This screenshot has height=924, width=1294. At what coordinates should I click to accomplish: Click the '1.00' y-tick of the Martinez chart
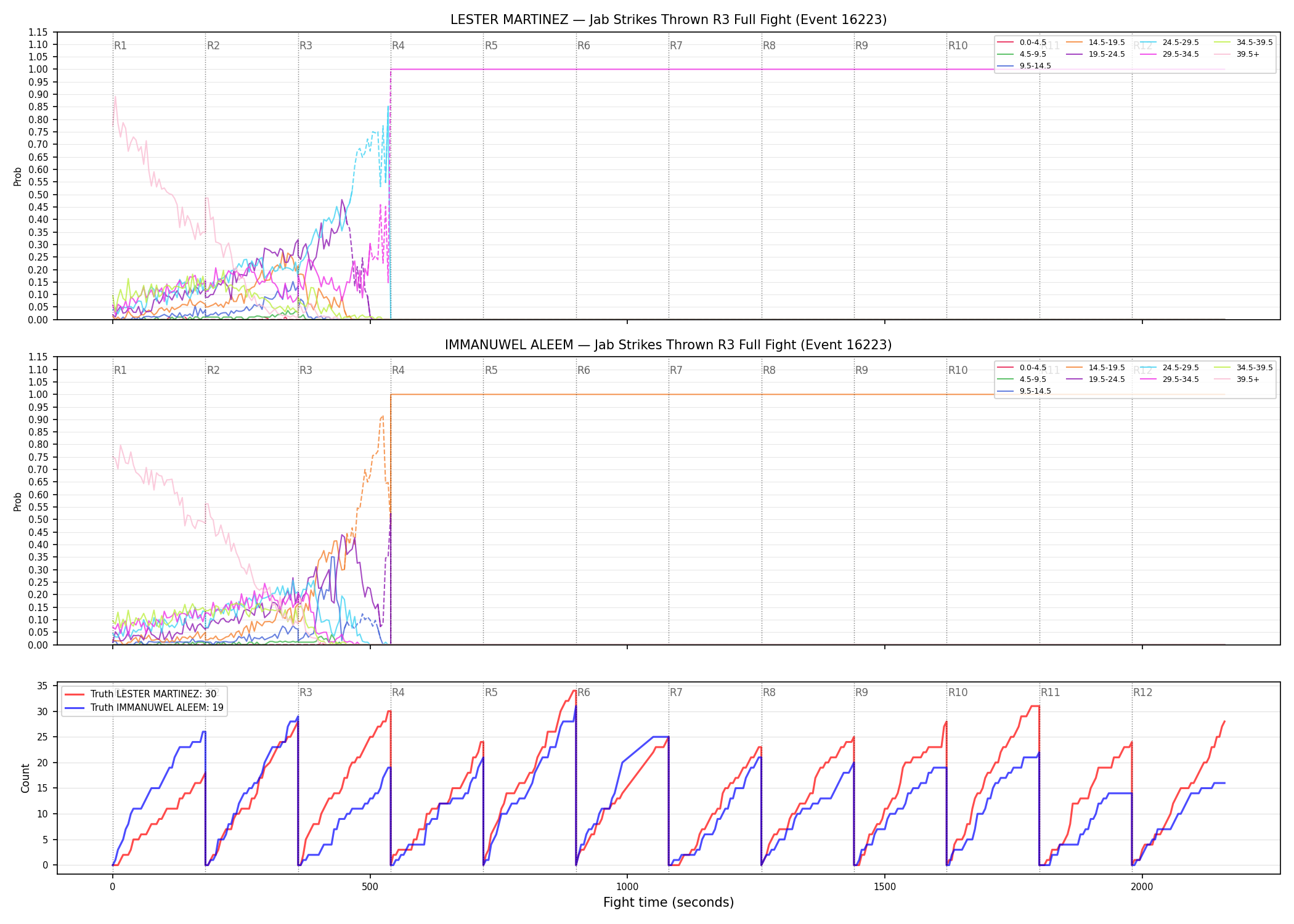click(38, 70)
